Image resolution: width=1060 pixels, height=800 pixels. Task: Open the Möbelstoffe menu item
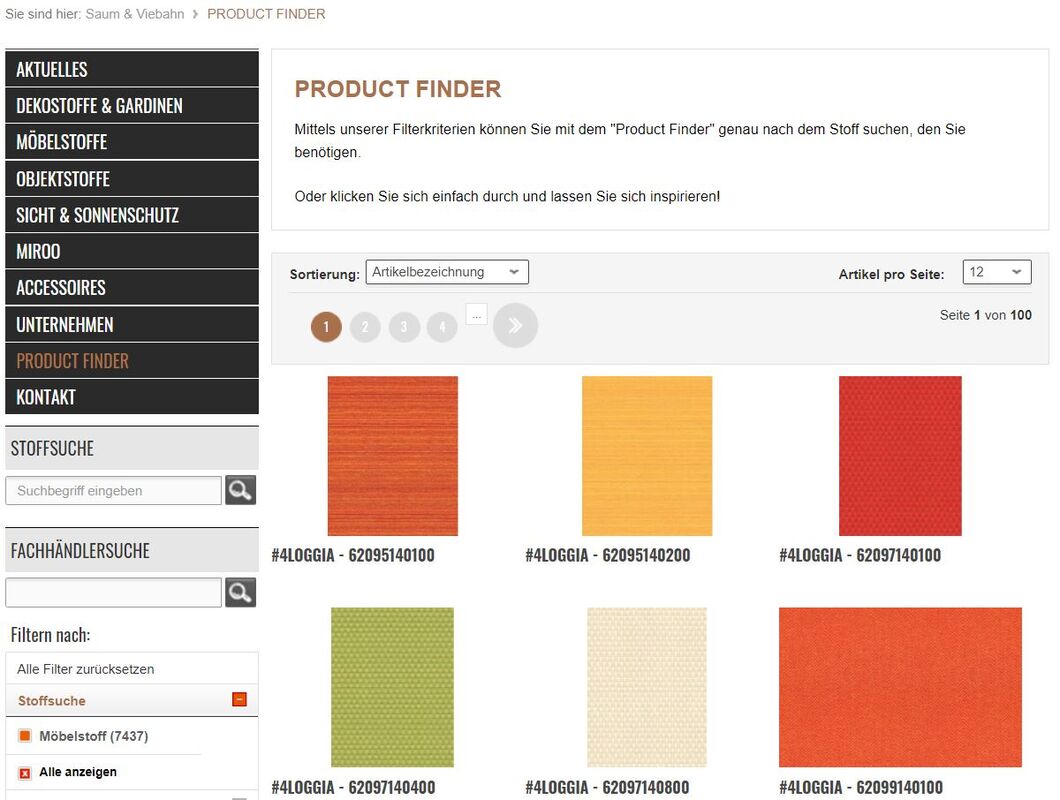pos(132,142)
